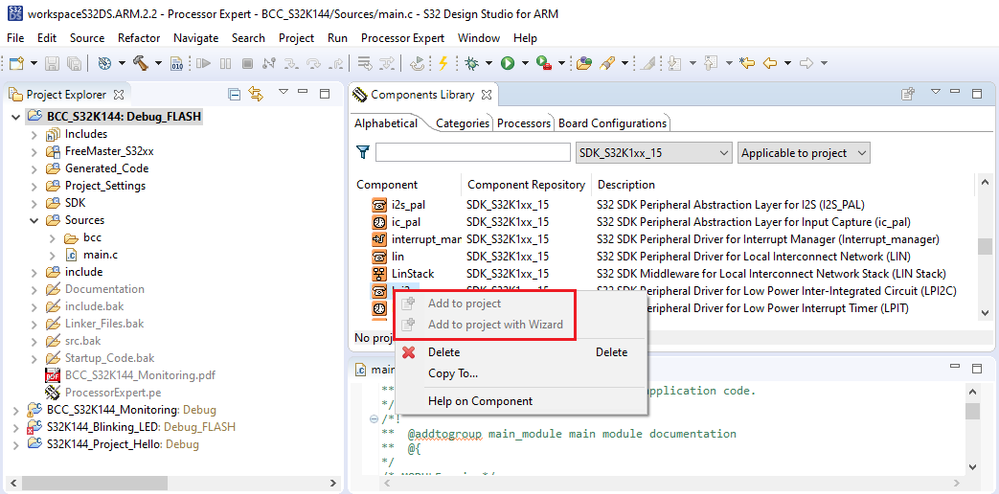The height and width of the screenshot is (494, 999).
Task: Click the LinStack component icon
Action: (379, 273)
